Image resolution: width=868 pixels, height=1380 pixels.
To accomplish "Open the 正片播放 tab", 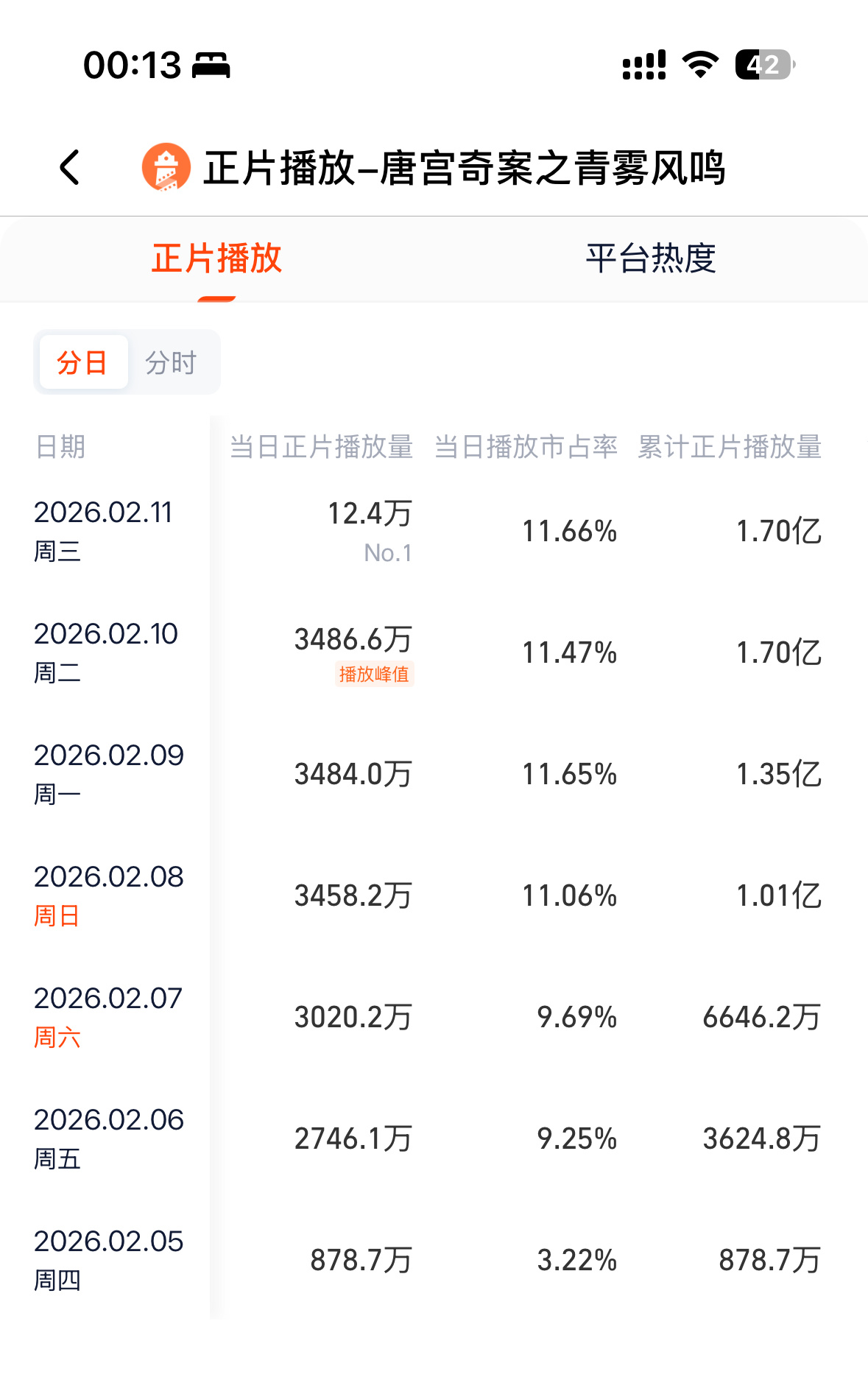I will point(216,258).
